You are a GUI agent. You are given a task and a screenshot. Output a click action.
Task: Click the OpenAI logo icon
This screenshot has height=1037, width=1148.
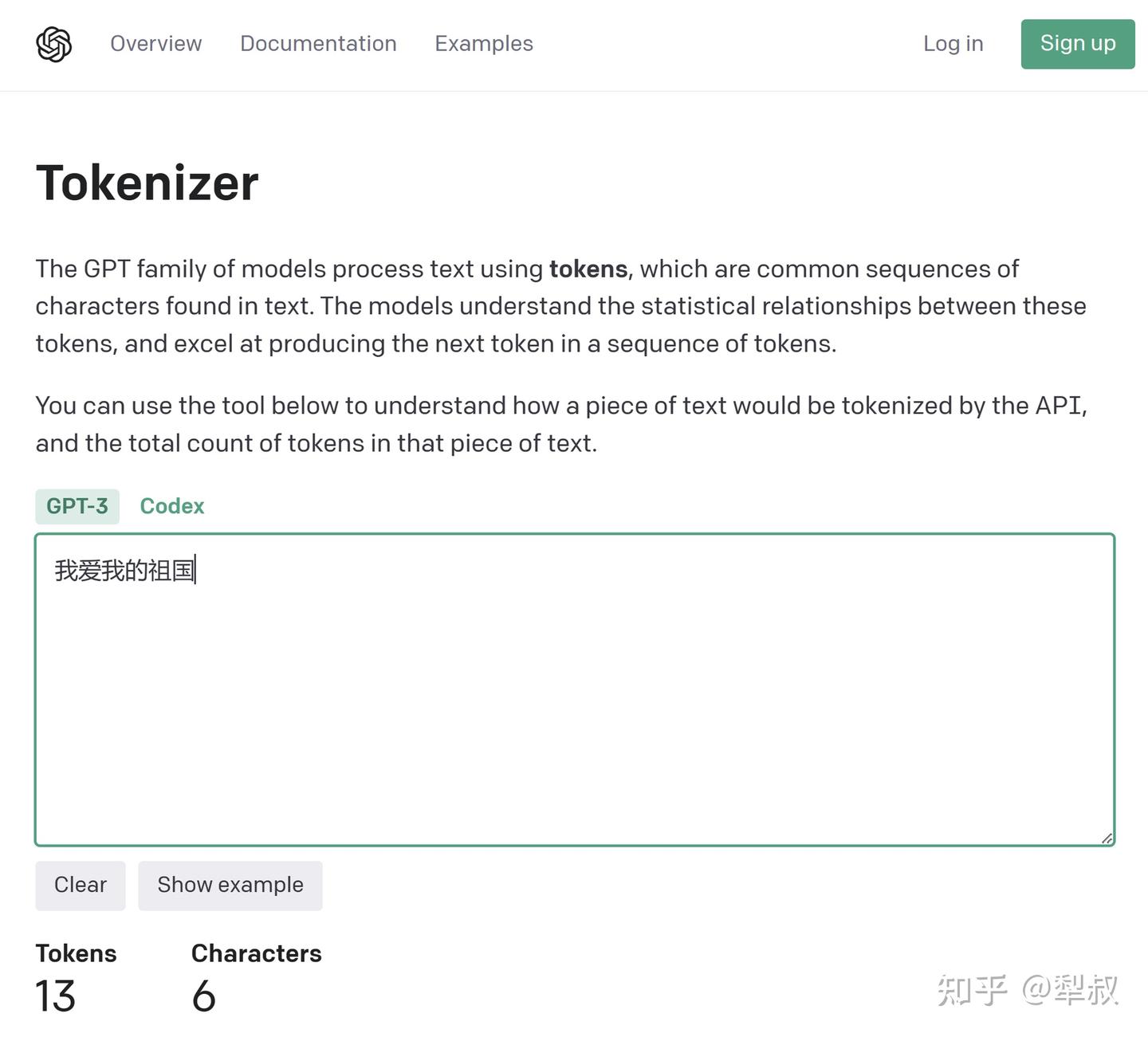[x=54, y=44]
